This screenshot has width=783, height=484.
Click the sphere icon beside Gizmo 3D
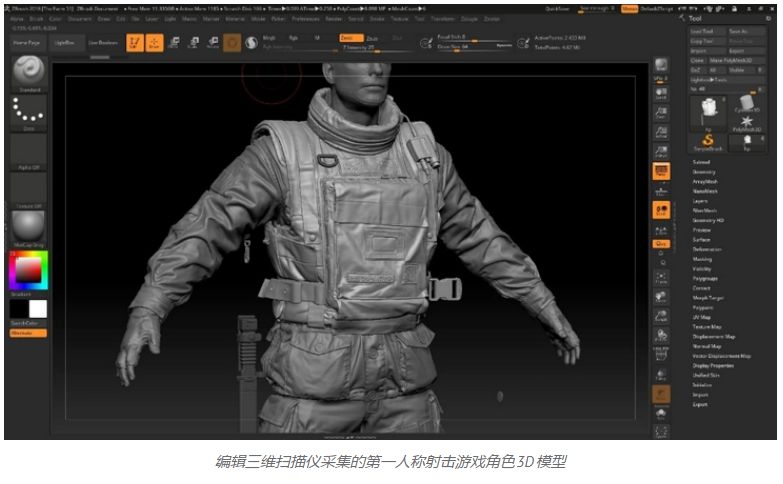pyautogui.click(x=252, y=43)
